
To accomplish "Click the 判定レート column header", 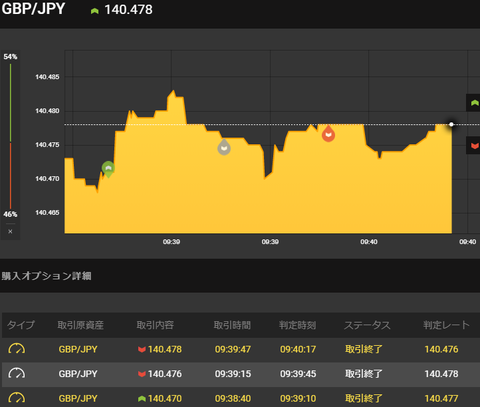I will click(x=446, y=325).
